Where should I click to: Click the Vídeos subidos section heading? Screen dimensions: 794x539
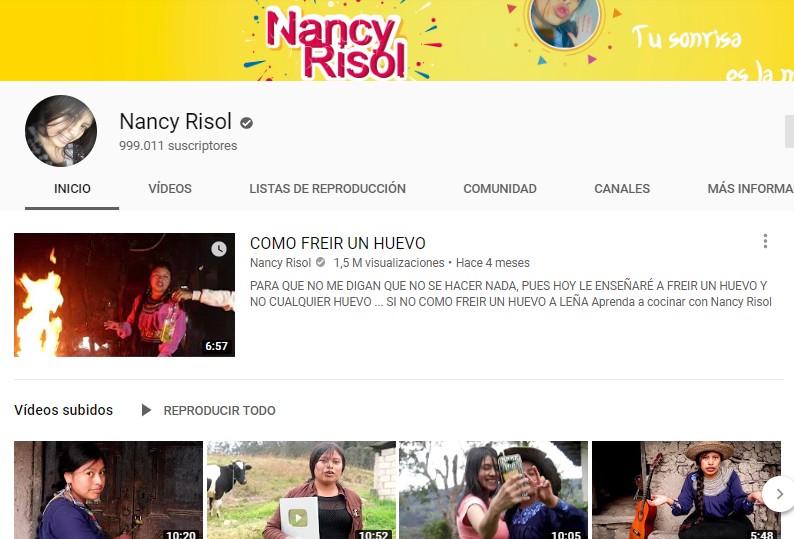(x=63, y=410)
